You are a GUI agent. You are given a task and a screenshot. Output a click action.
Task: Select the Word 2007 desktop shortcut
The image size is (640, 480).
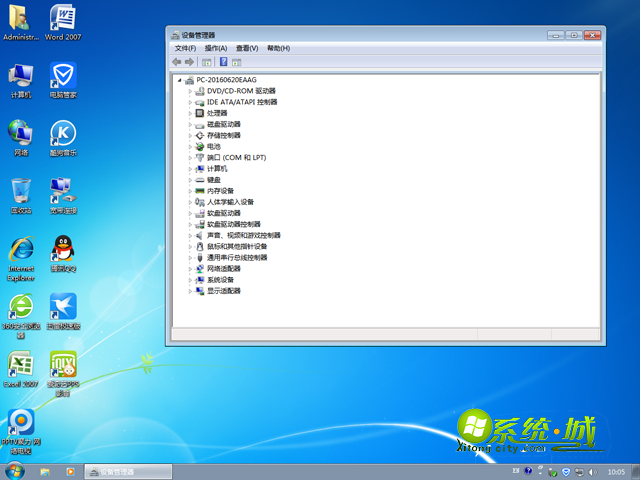pyautogui.click(x=63, y=22)
